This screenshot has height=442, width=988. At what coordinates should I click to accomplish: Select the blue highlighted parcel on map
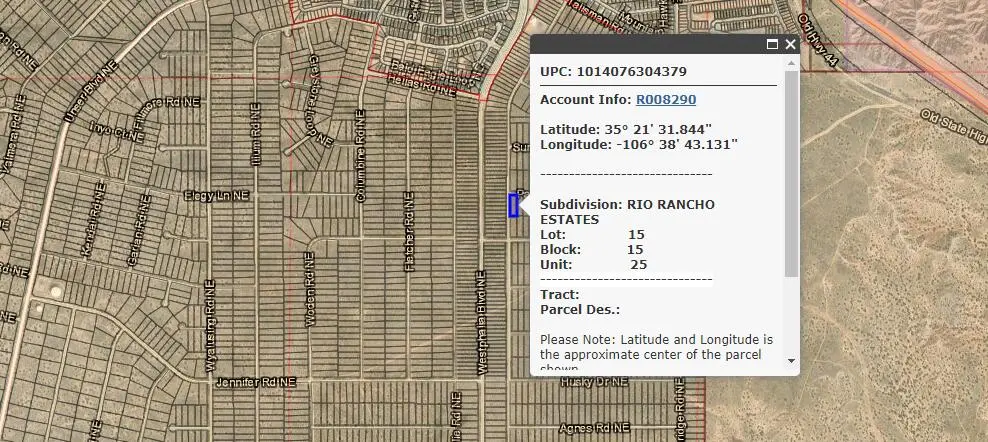click(x=513, y=205)
